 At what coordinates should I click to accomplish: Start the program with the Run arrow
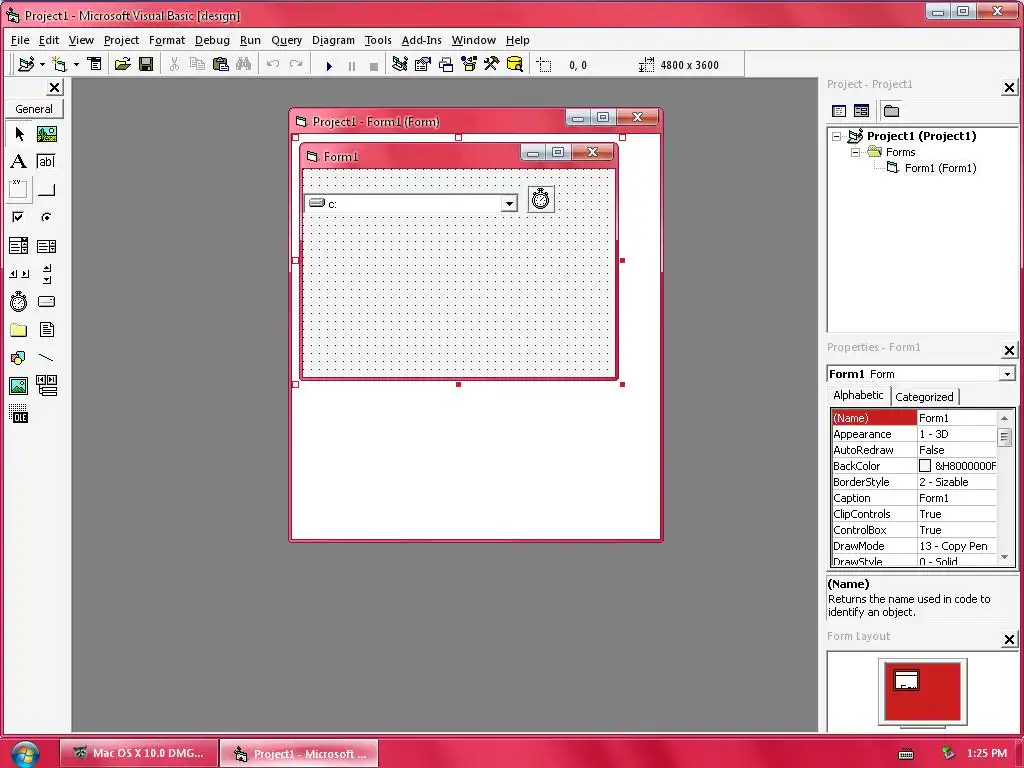coord(329,66)
